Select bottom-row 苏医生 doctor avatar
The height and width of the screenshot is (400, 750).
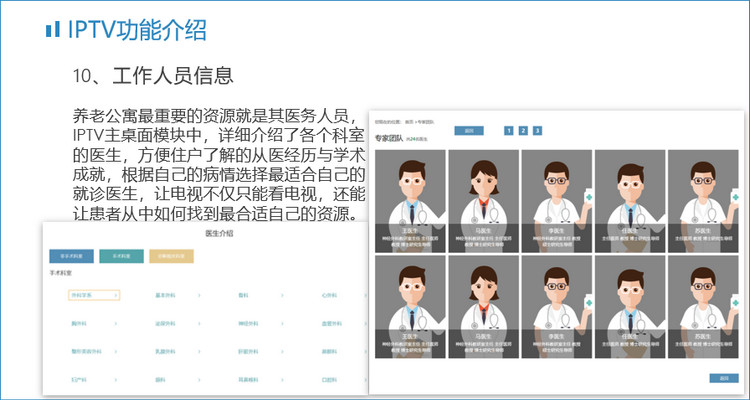click(702, 300)
